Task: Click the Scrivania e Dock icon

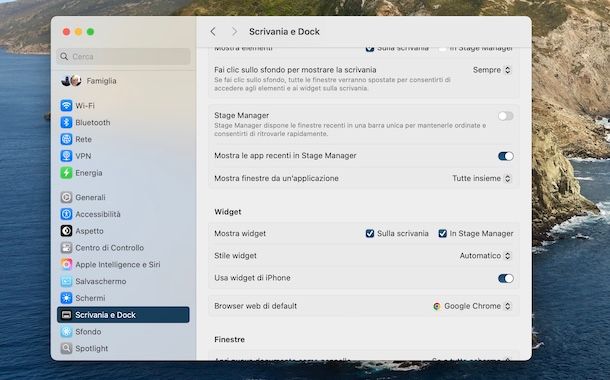Action: [66, 315]
